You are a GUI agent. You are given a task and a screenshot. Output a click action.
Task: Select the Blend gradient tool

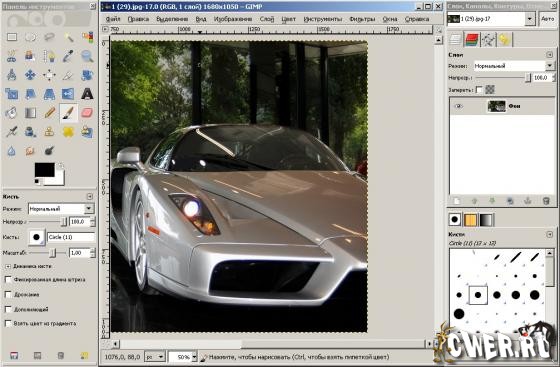[x=30, y=113]
